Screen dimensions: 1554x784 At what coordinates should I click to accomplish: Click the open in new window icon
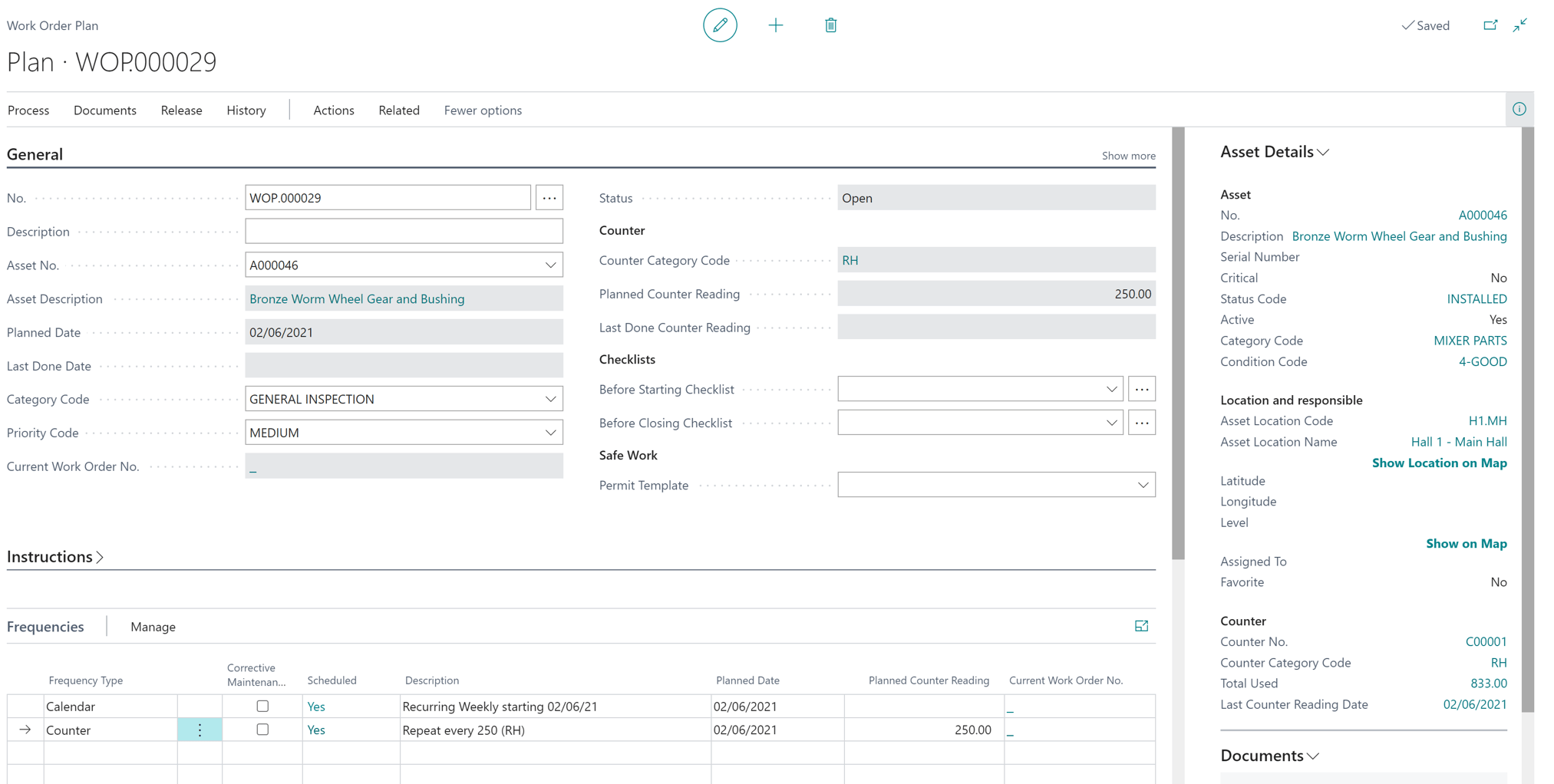(x=1490, y=25)
